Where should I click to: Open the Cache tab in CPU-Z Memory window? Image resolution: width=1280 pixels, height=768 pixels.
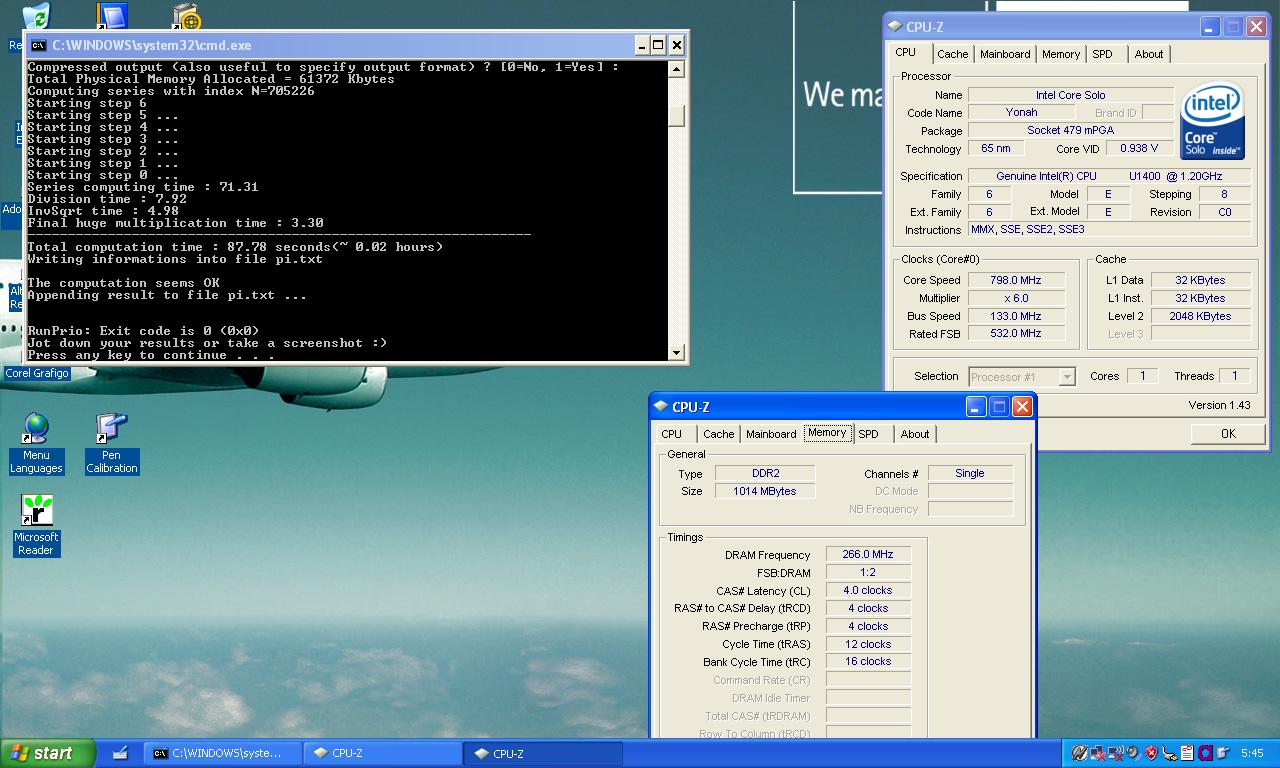point(718,434)
